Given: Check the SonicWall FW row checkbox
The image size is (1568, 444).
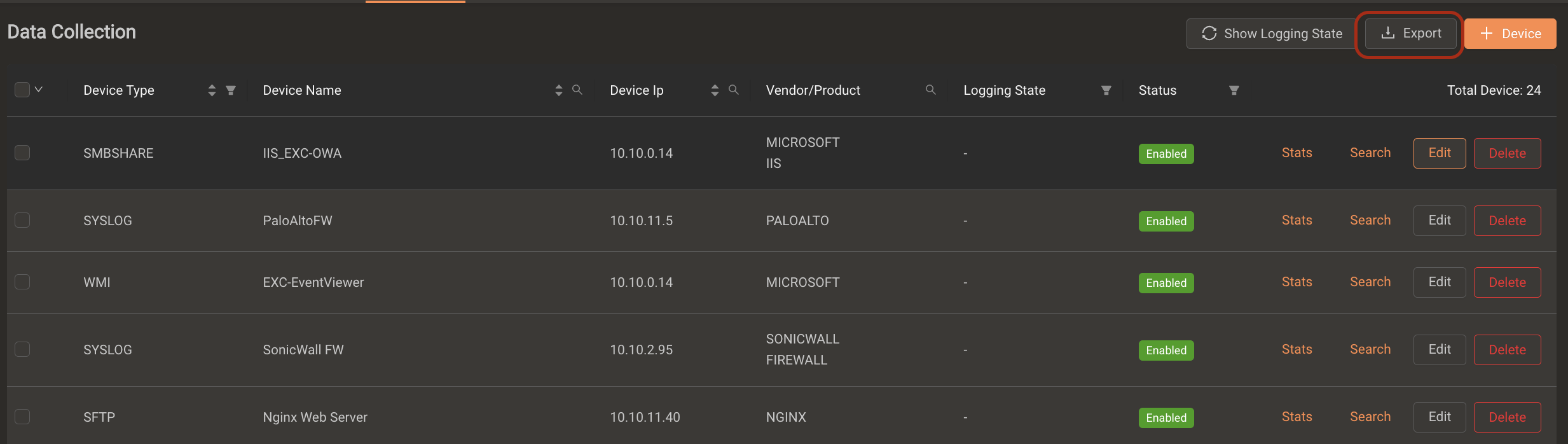Looking at the screenshot, I should coord(22,349).
